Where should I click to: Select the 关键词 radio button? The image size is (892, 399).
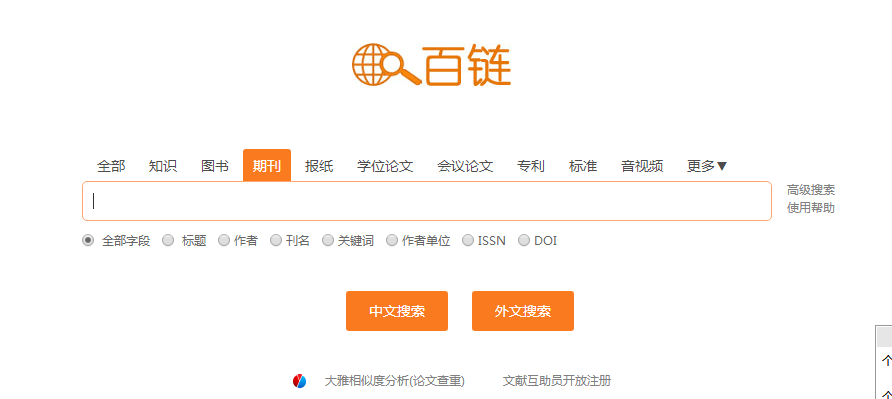(328, 241)
